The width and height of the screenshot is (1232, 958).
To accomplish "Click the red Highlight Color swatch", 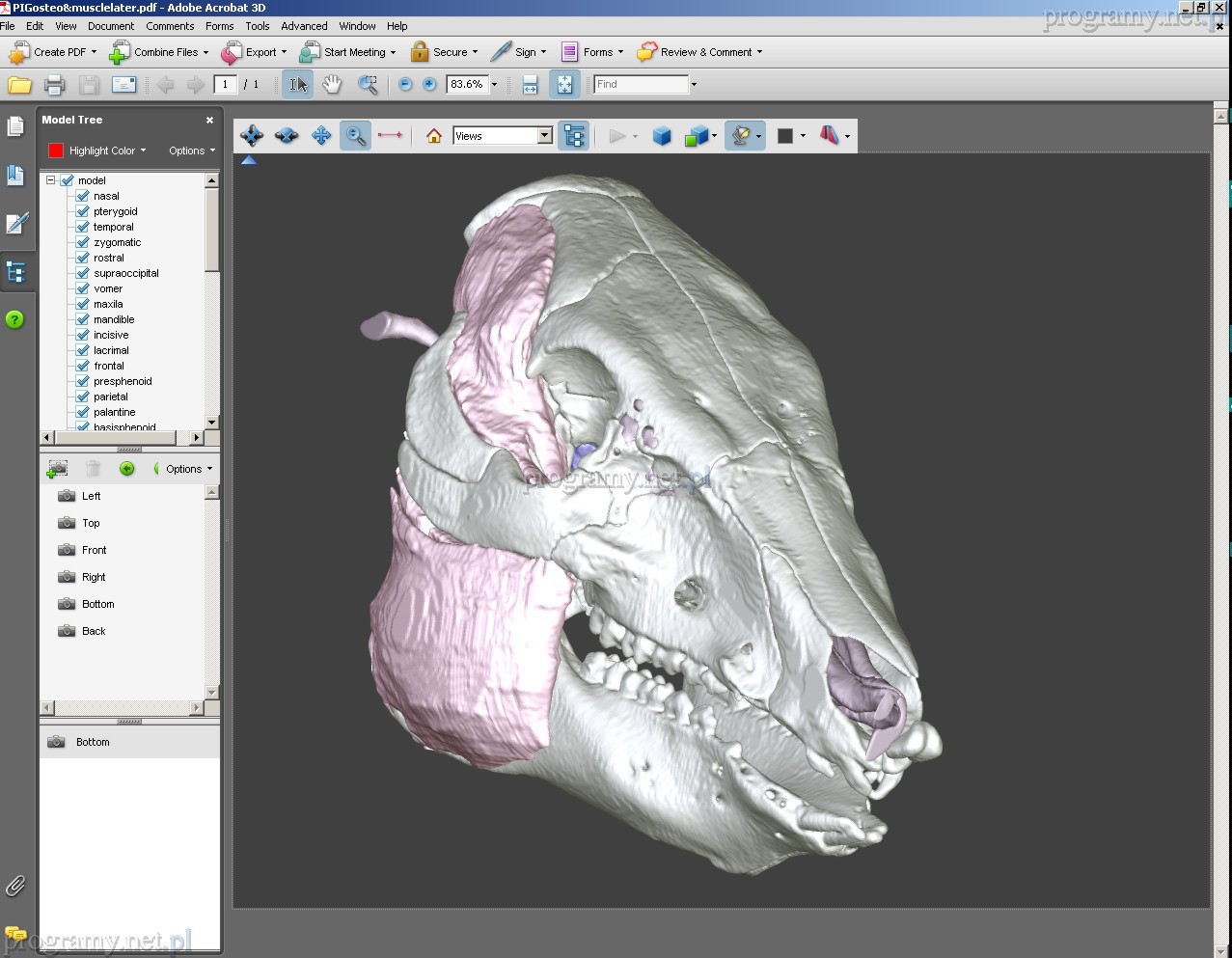I will [x=56, y=151].
